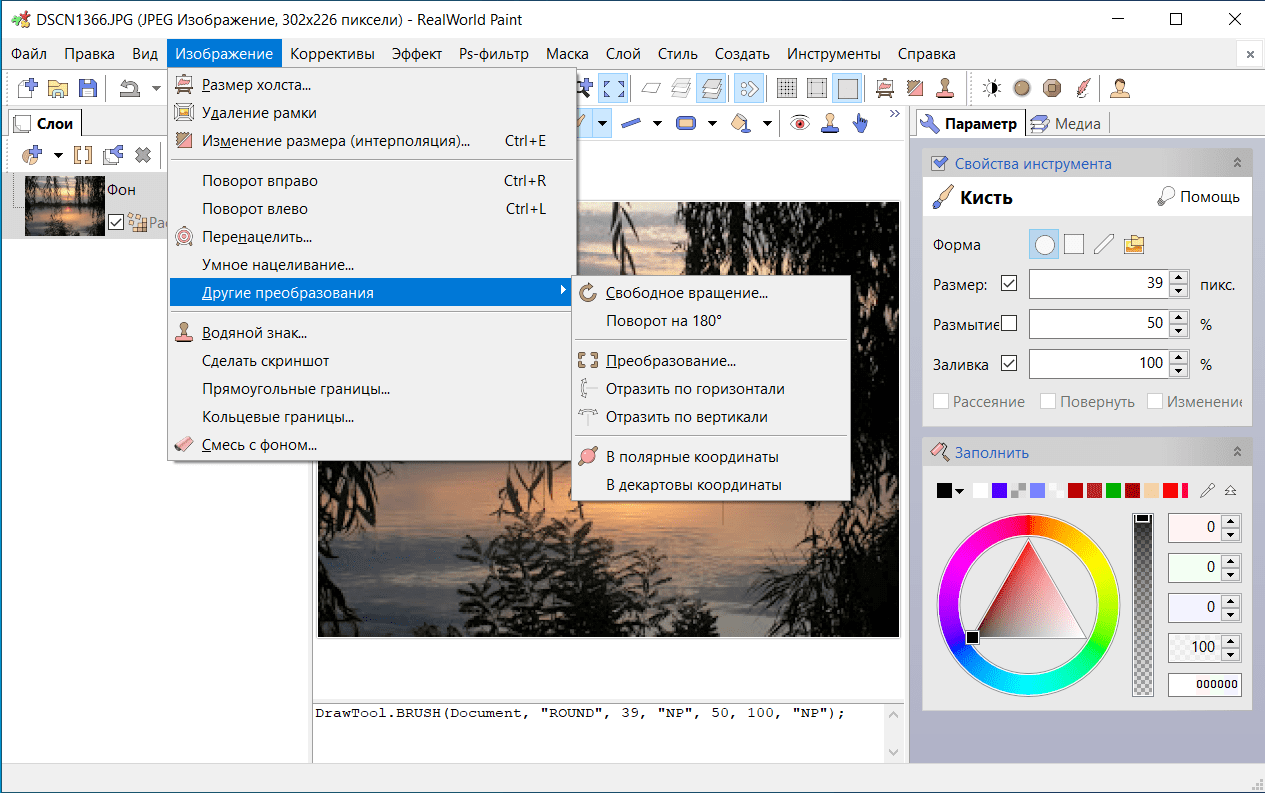The width and height of the screenshot is (1265, 793).
Task: Click the duplicate layer icon
Action: (x=113, y=155)
